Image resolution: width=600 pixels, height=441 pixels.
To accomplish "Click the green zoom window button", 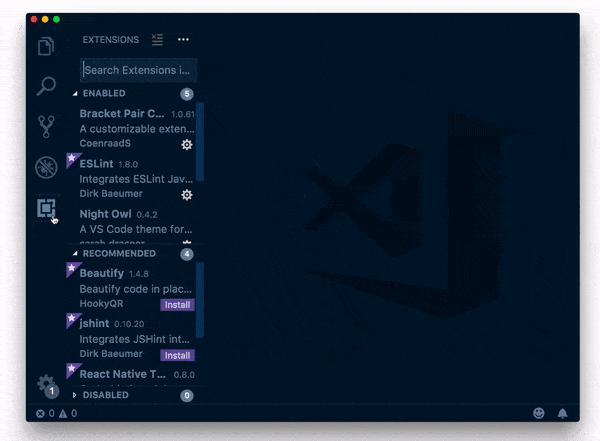I will 57,20.
